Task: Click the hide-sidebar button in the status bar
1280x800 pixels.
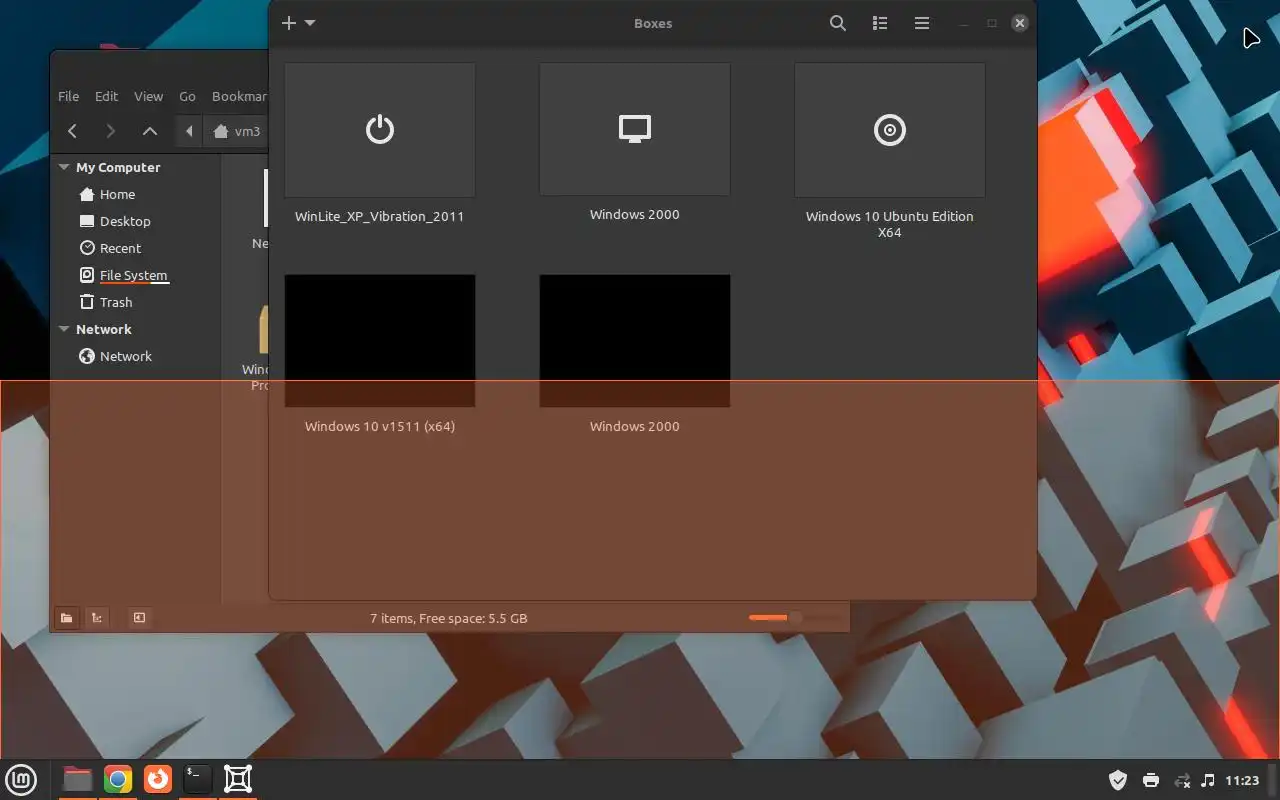Action: [139, 618]
